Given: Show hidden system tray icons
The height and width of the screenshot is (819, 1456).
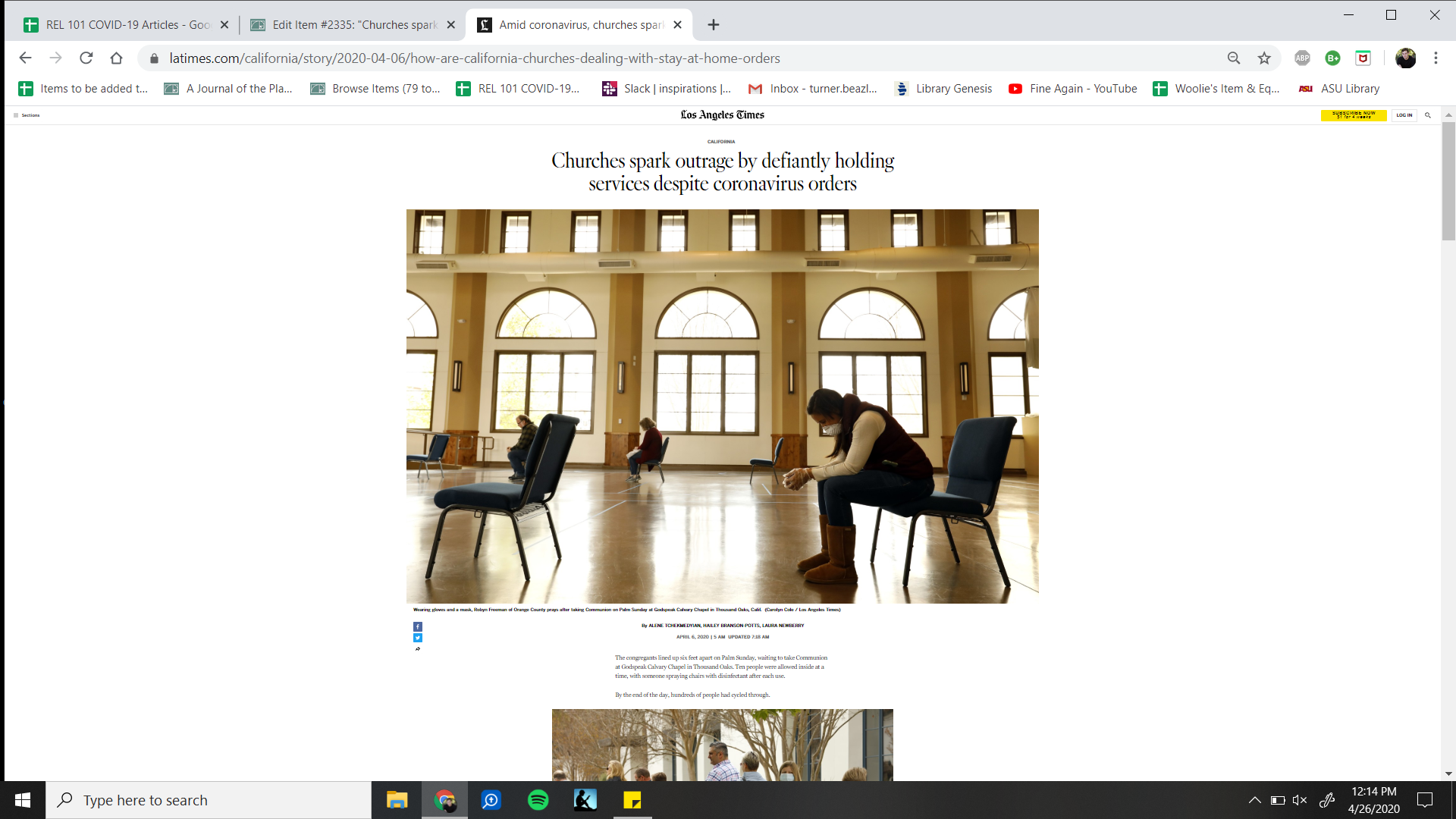Looking at the screenshot, I should [x=1254, y=800].
